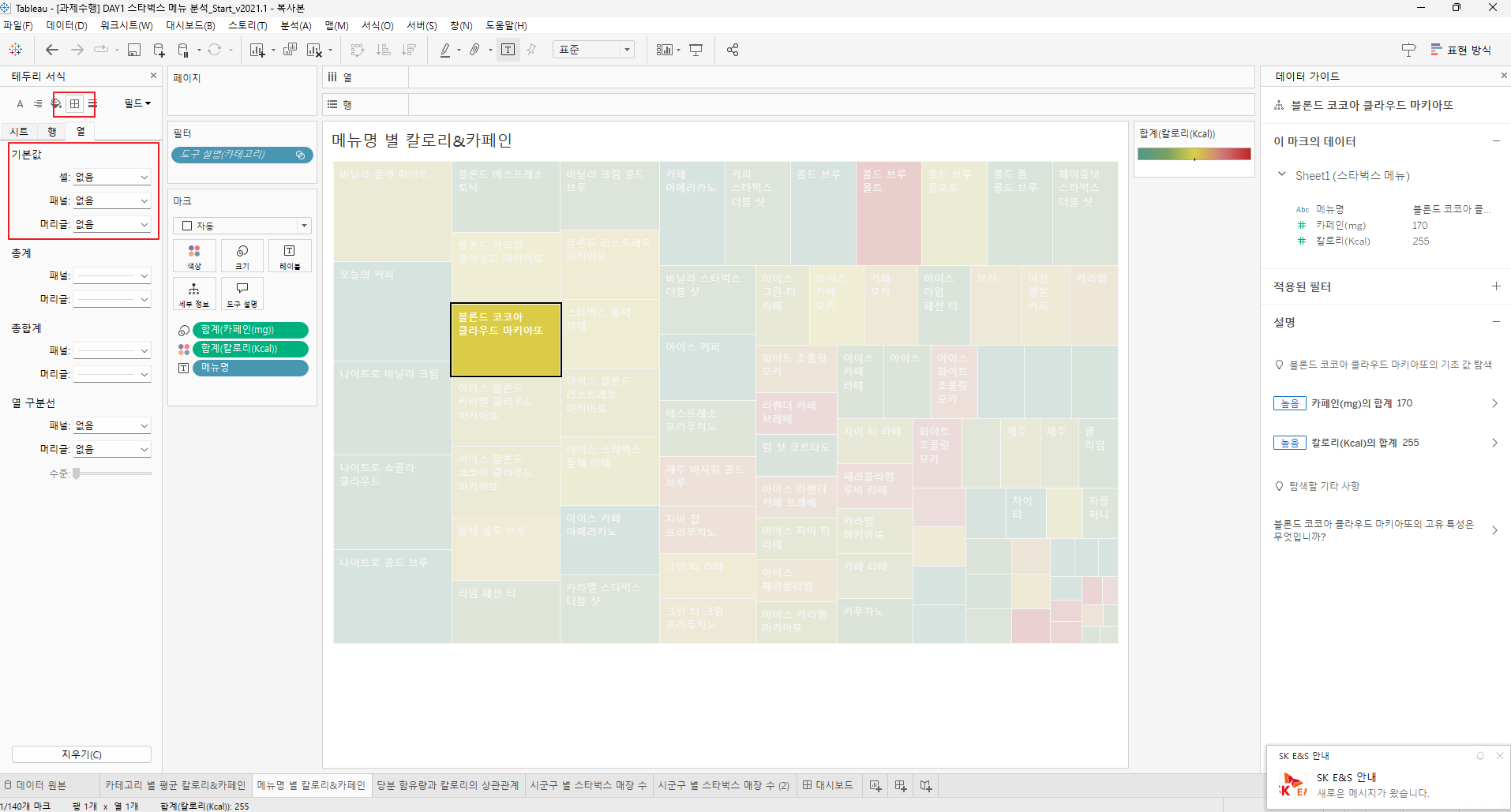1511x812 pixels.
Task: Select the shading paint bucket format icon
Action: pos(57,103)
